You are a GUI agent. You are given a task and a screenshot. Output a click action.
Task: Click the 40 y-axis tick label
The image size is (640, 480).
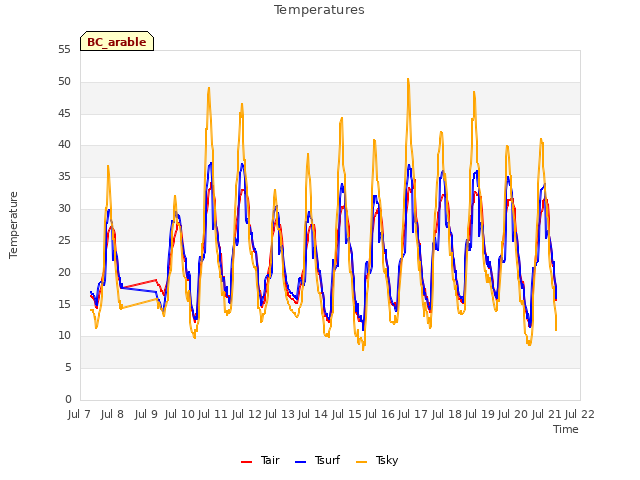coord(64,144)
